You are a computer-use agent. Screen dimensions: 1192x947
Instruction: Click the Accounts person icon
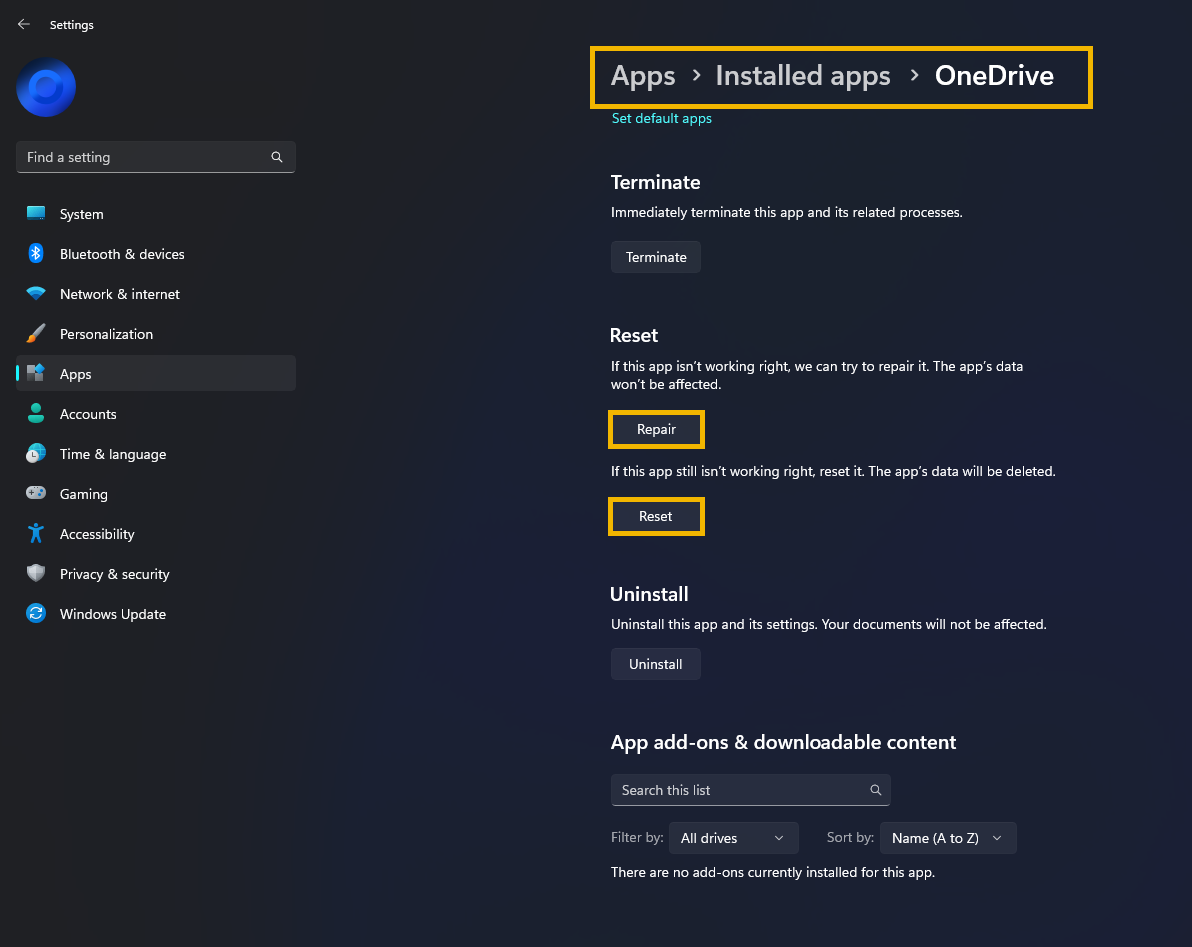[x=36, y=413]
